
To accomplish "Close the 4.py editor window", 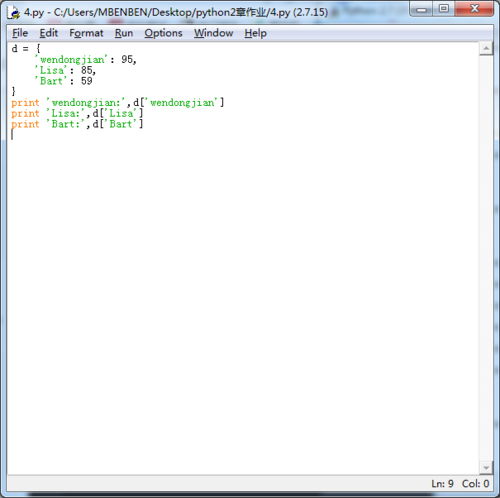I will pyautogui.click(x=474, y=9).
